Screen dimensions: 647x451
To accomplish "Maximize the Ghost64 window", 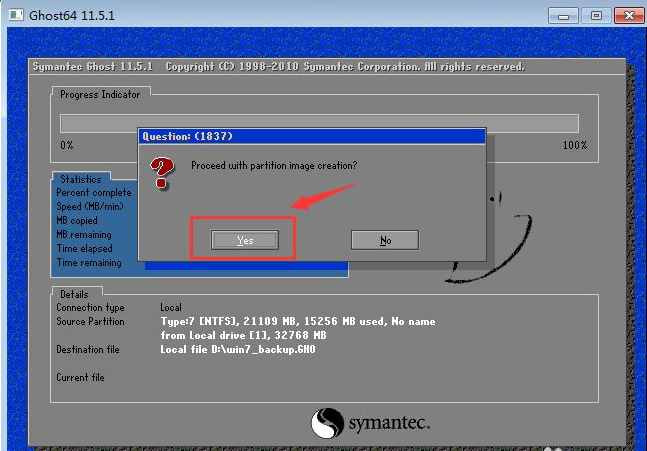I will [x=596, y=16].
